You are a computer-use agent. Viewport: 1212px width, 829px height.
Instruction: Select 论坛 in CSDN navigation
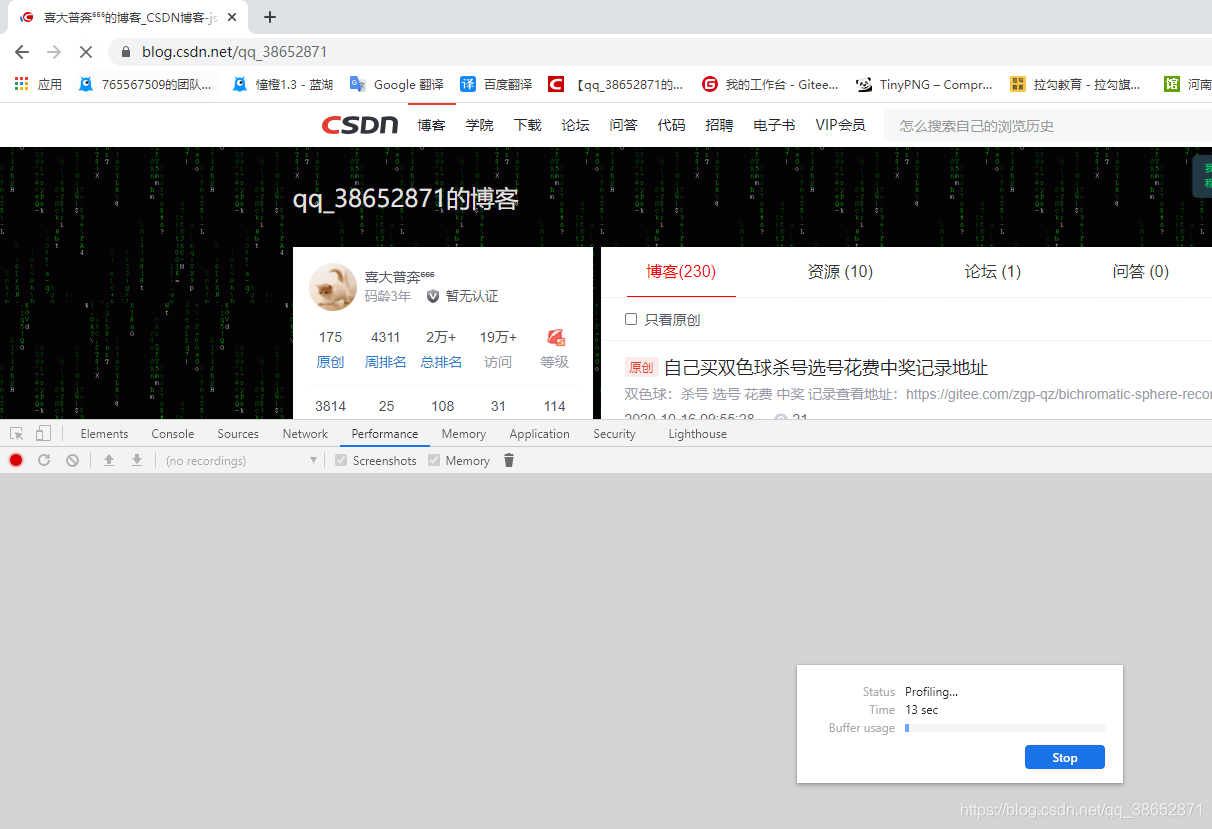[576, 125]
